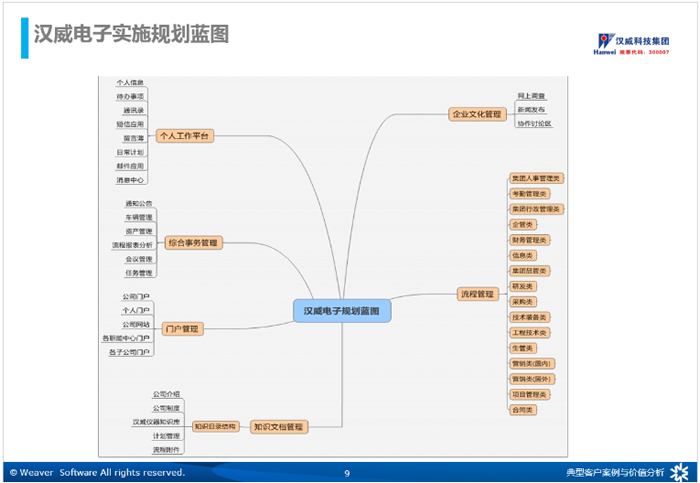The height and width of the screenshot is (483, 700).
Task: Click the 车辆管理 leaf item
Action: pos(139,217)
